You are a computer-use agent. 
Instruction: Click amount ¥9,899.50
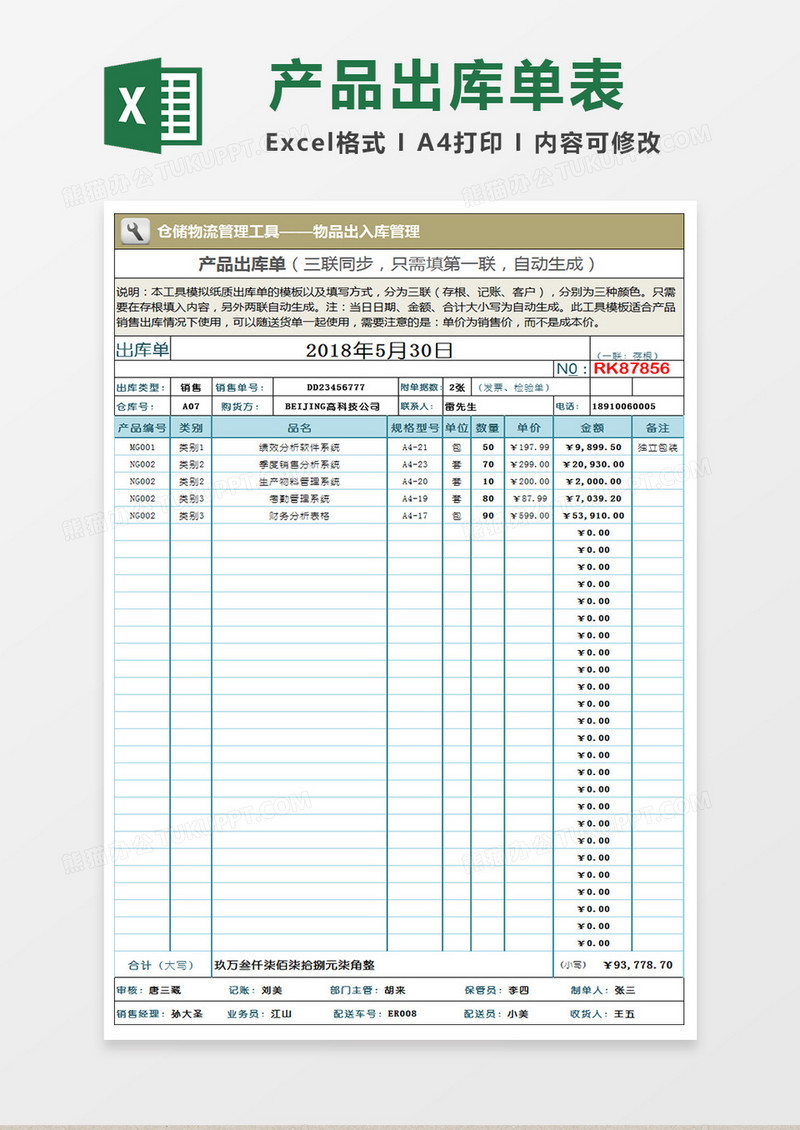(592, 447)
